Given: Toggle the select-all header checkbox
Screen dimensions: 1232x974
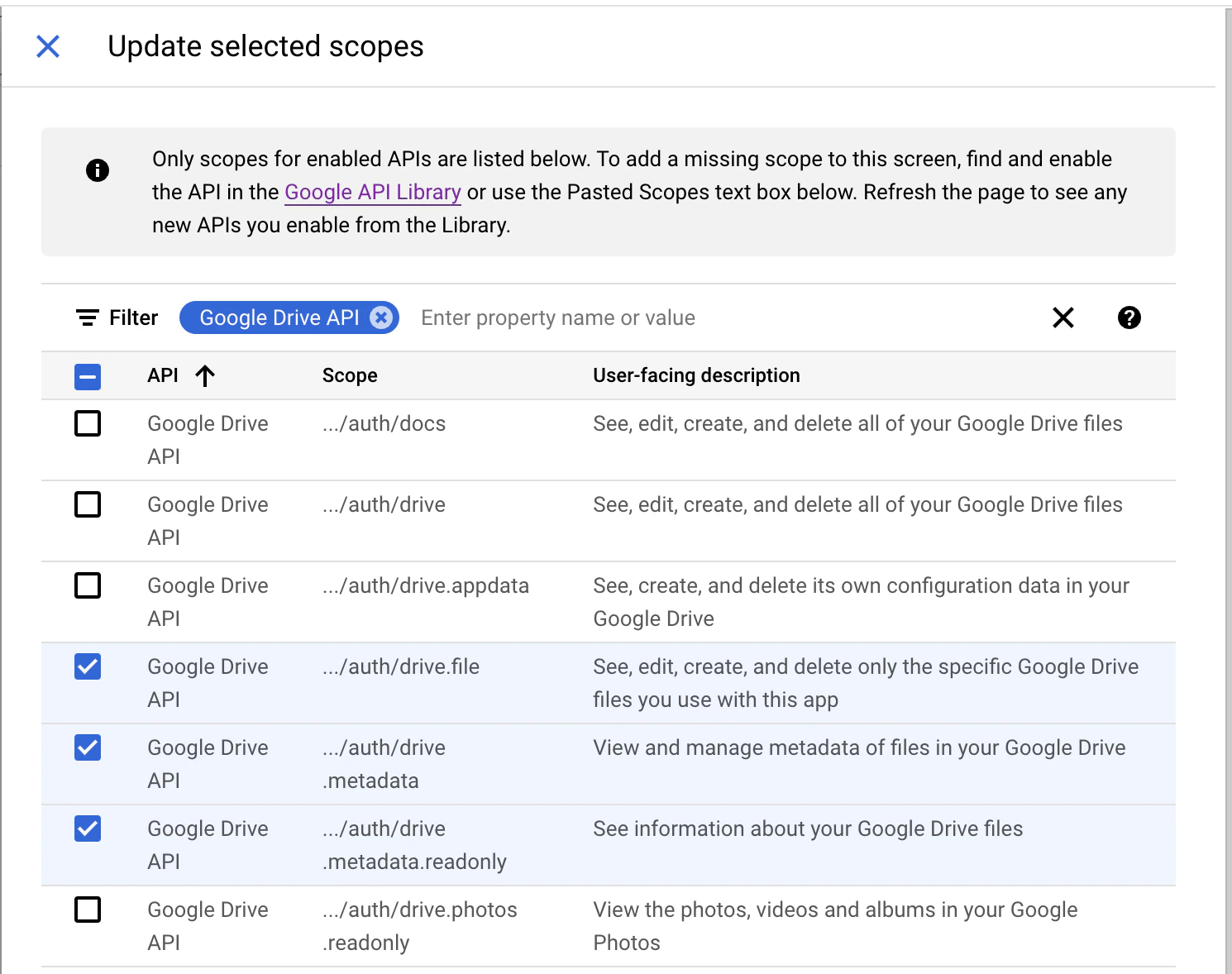Looking at the screenshot, I should [x=88, y=377].
